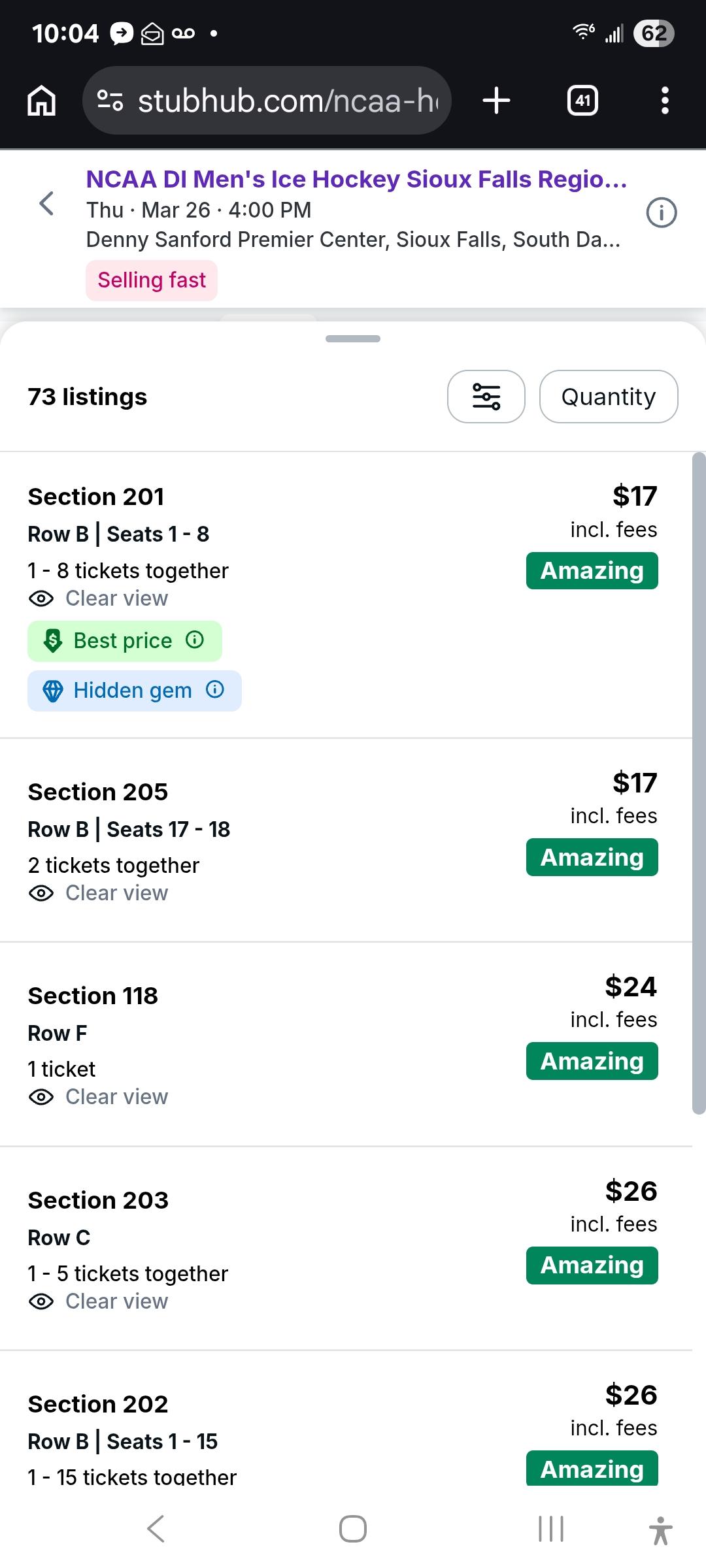This screenshot has width=706, height=1568.
Task: Select the Section 205 listing for $17
Action: click(327, 840)
